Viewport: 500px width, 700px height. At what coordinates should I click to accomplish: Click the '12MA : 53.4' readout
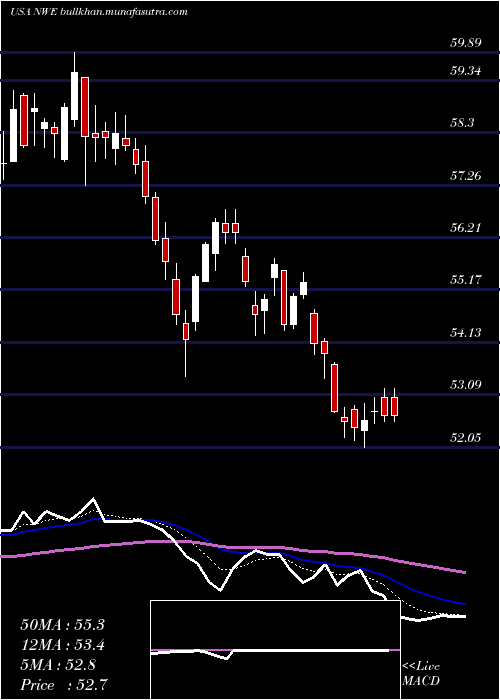point(62,645)
